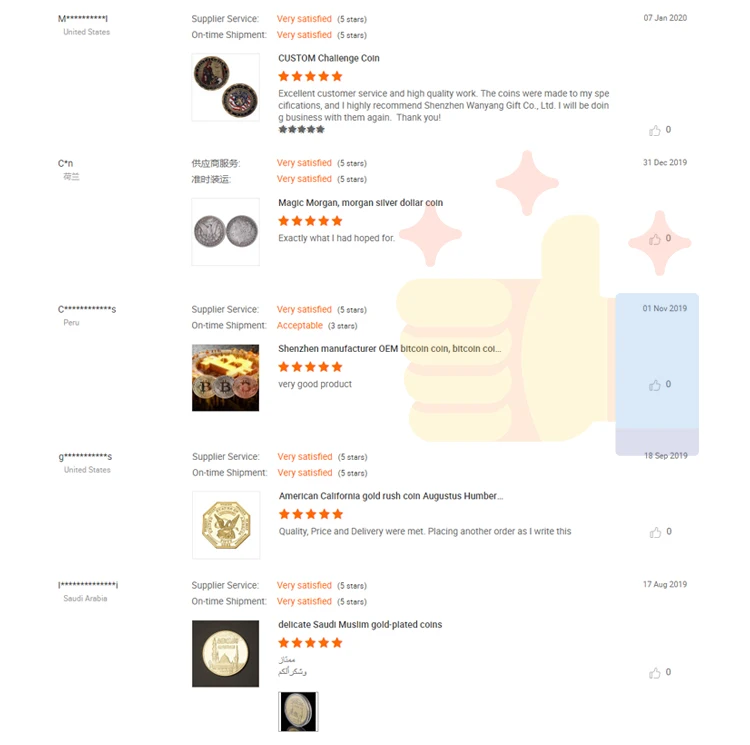Image resolution: width=750 pixels, height=745 pixels.
Task: Click the five-star rating on the bitcoin review
Action: (310, 367)
